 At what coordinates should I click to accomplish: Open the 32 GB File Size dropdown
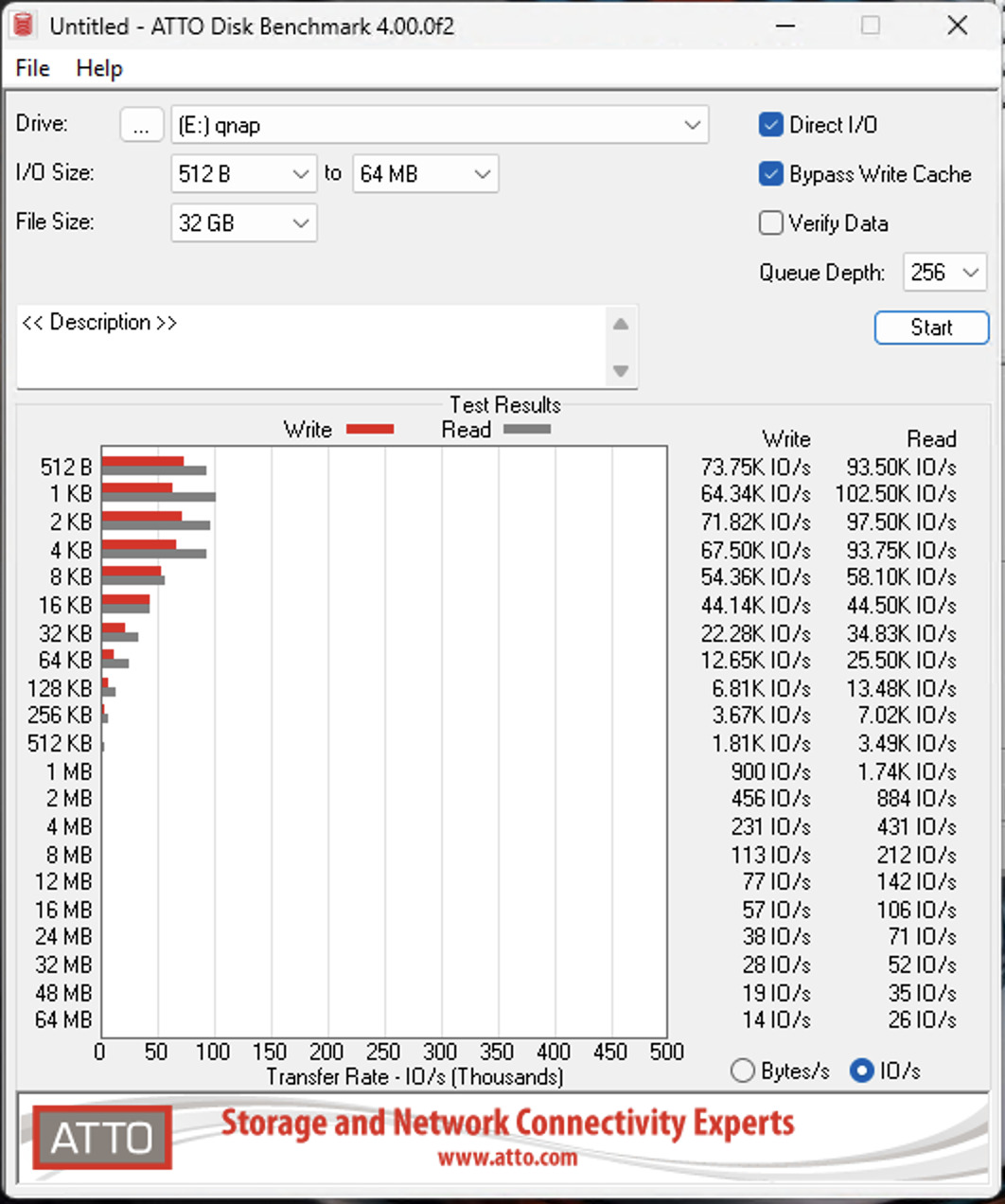(x=243, y=223)
